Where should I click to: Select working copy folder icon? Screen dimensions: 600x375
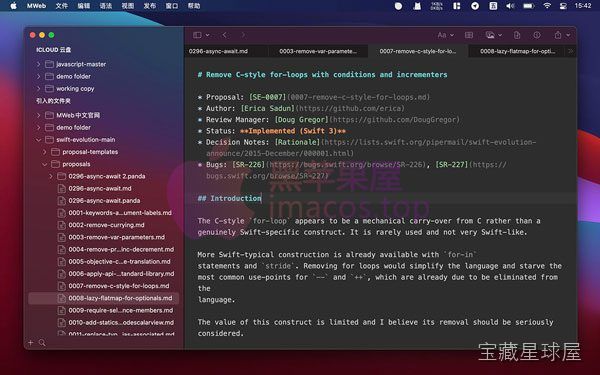(49, 89)
